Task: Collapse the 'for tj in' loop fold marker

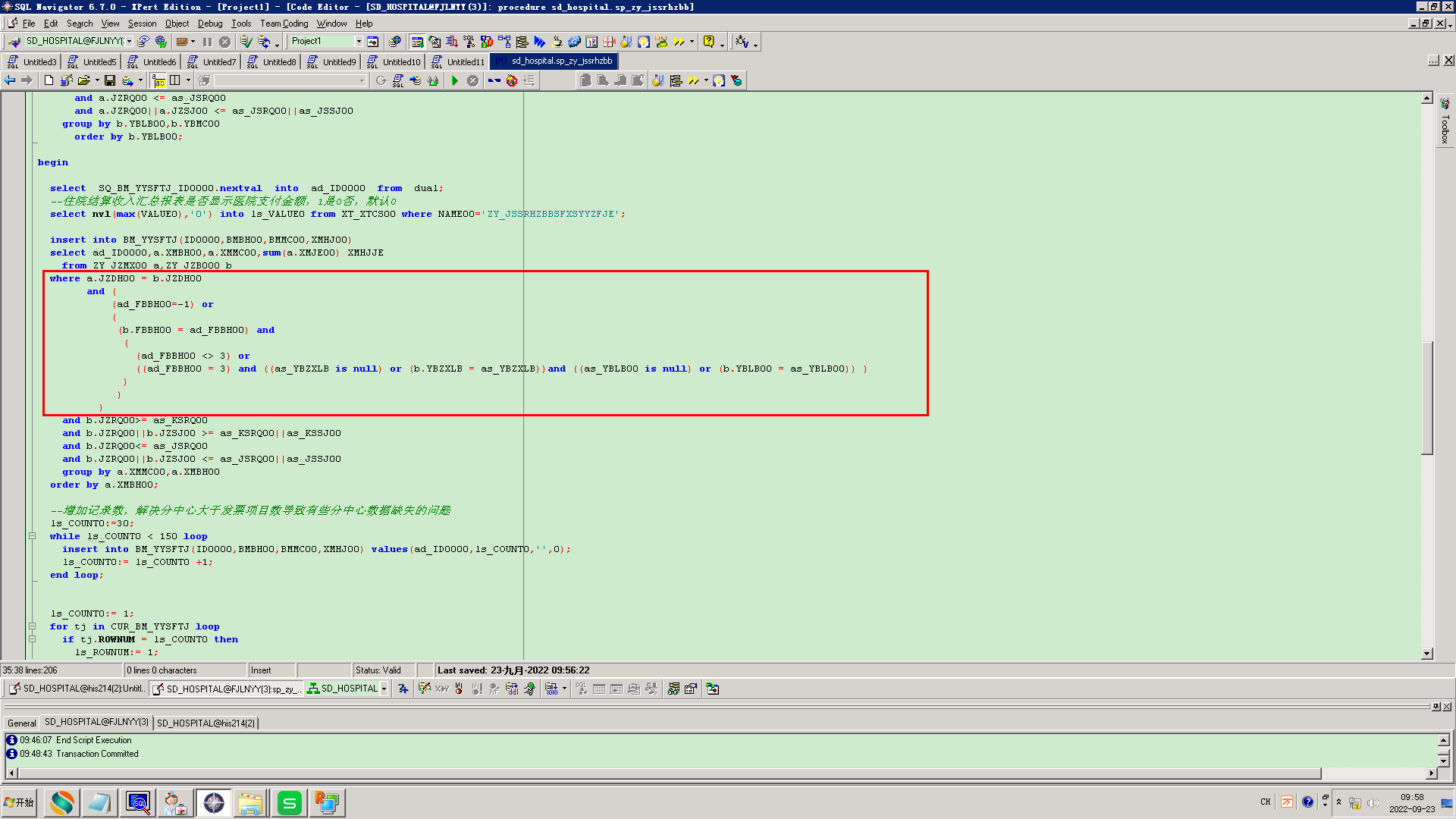Action: [x=32, y=626]
